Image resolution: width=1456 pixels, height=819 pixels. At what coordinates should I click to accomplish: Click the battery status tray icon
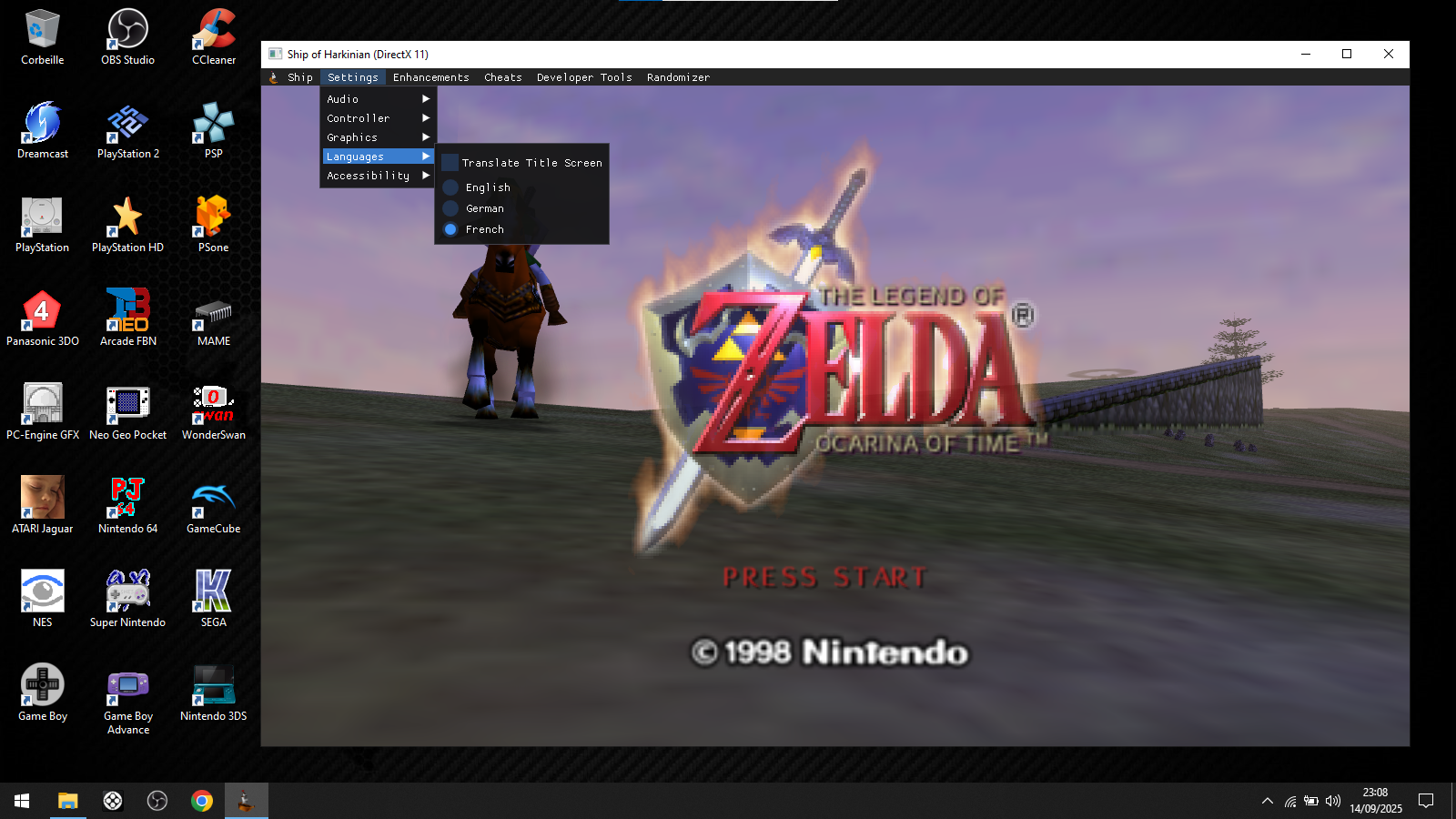coord(1311,801)
